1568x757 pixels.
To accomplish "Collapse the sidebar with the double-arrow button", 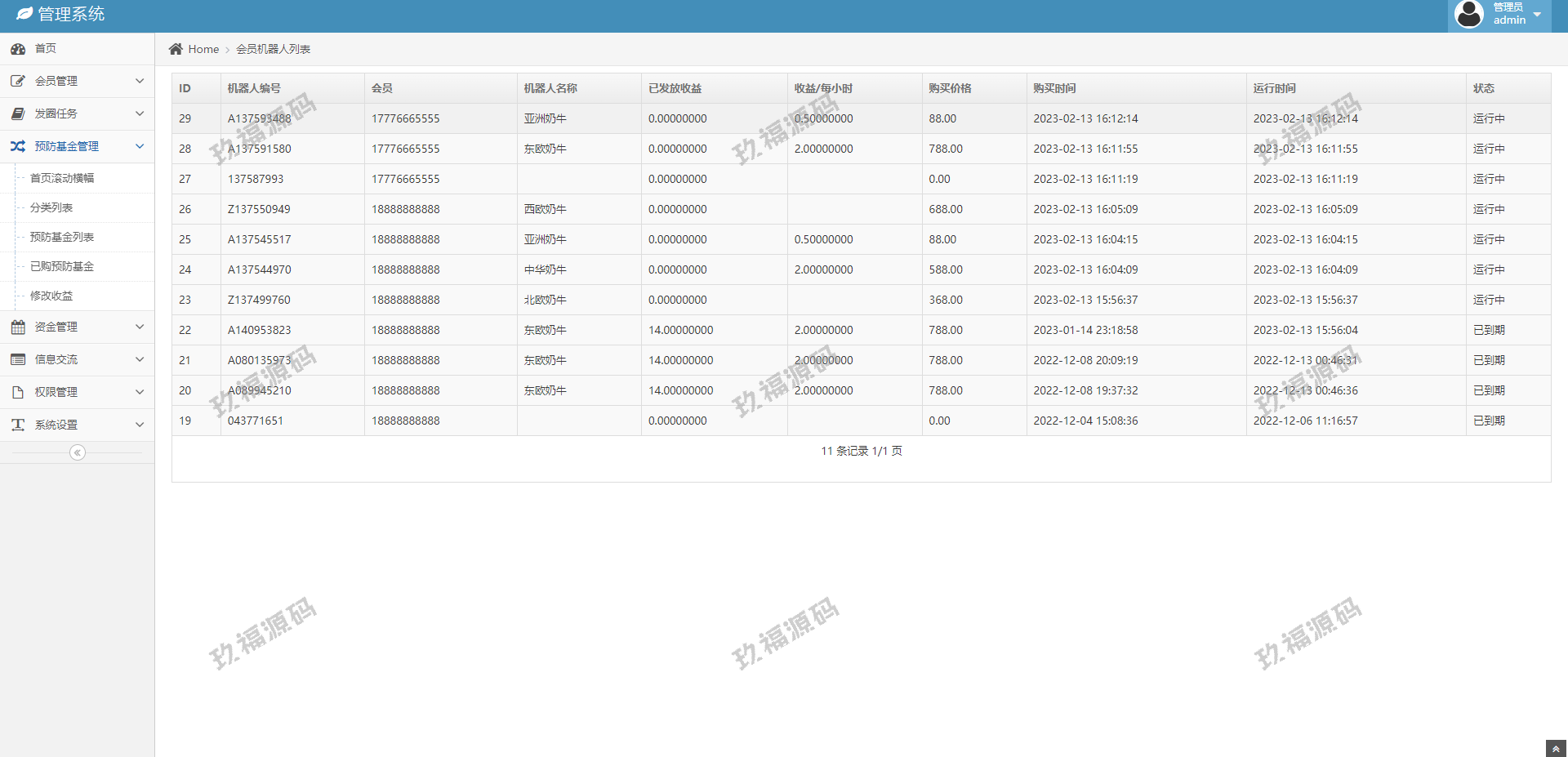I will 78,452.
